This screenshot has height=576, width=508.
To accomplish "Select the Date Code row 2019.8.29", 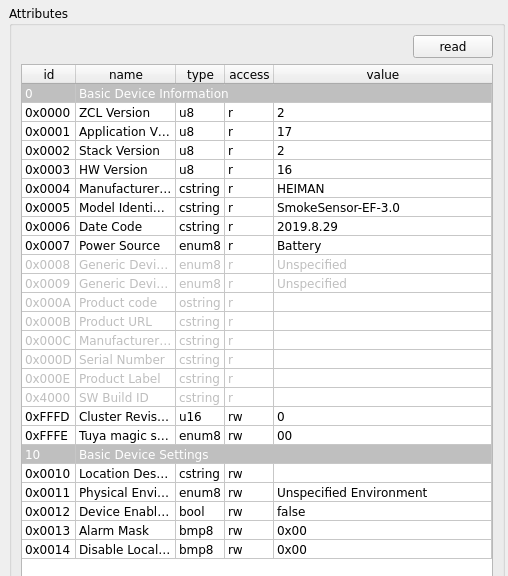I will (x=257, y=227).
